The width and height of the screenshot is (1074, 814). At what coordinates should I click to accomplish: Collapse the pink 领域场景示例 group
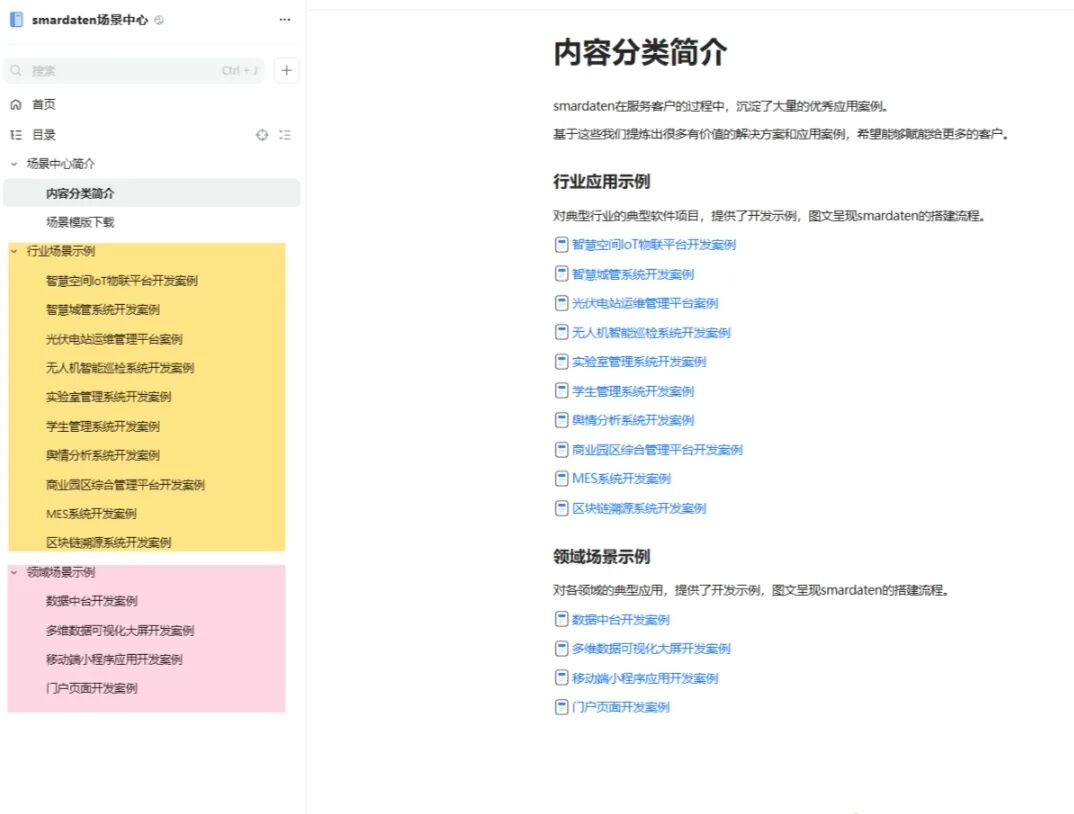[x=12, y=574]
